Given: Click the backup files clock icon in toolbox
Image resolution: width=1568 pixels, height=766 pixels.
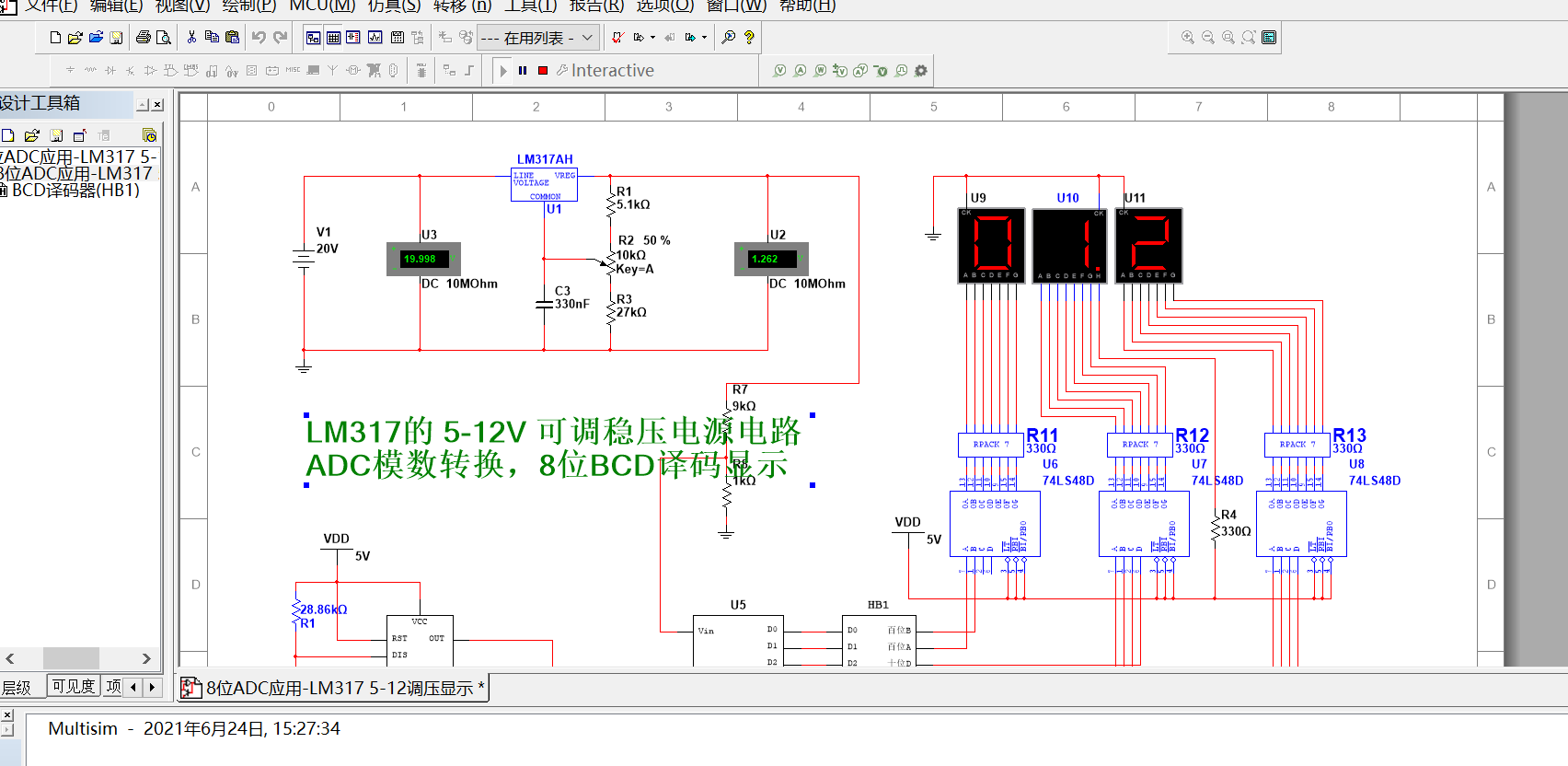Looking at the screenshot, I should pyautogui.click(x=149, y=135).
